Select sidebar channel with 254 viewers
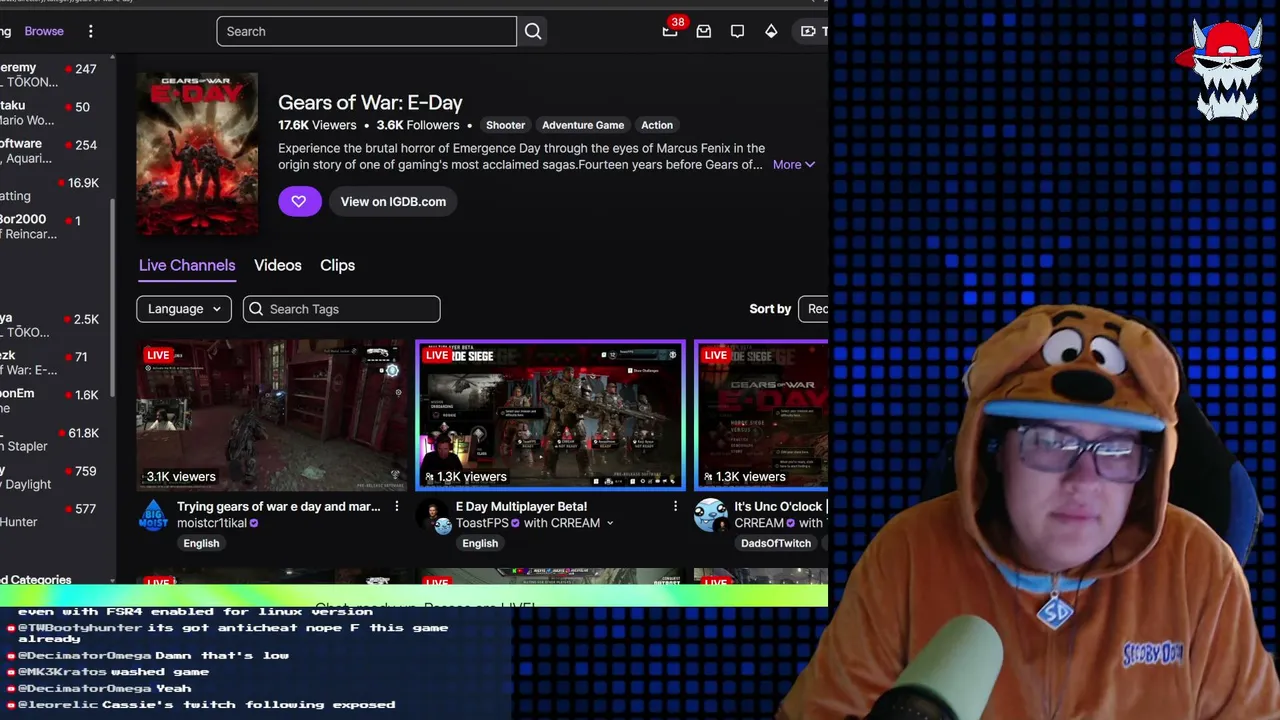This screenshot has height=720, width=1280. pos(50,150)
